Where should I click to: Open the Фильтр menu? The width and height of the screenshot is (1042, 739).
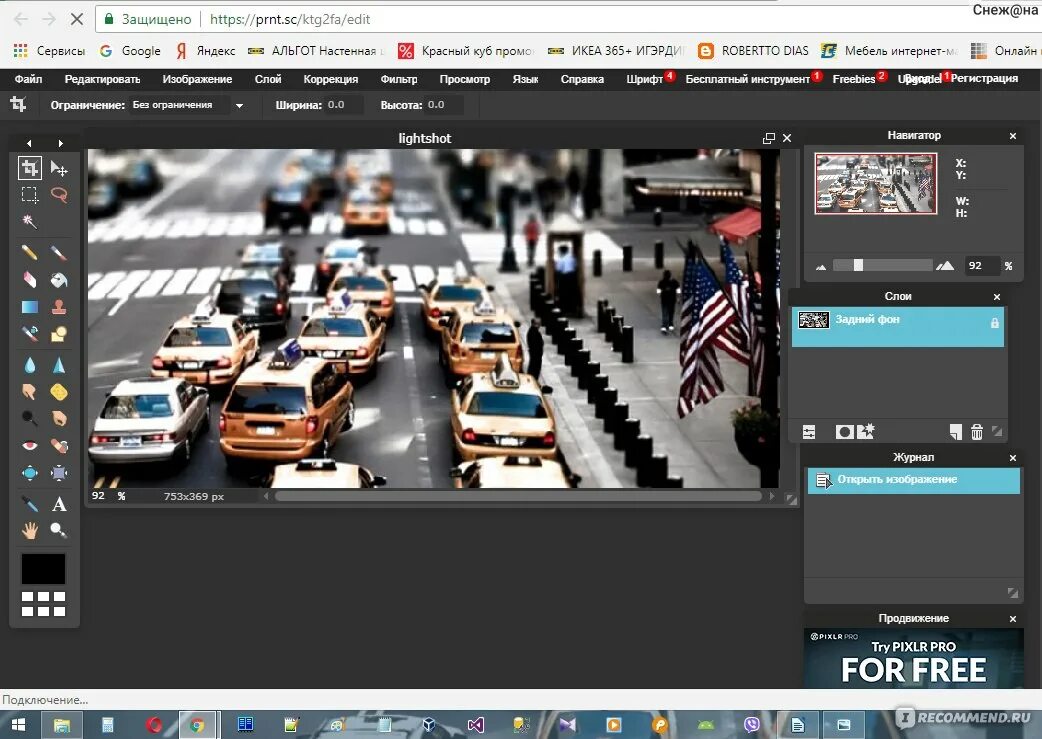(x=399, y=79)
